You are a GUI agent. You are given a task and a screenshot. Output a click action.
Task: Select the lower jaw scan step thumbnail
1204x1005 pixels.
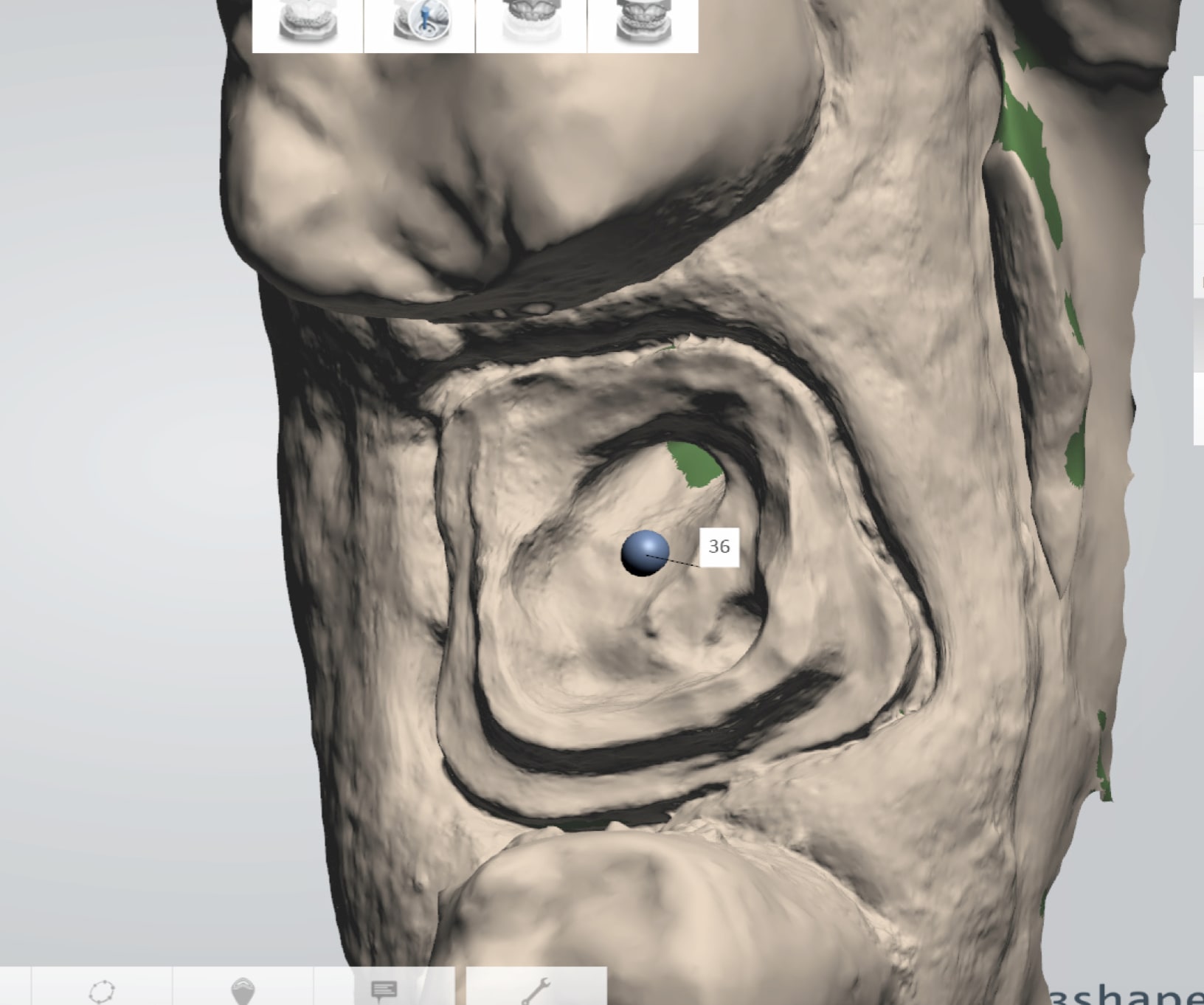click(x=308, y=24)
